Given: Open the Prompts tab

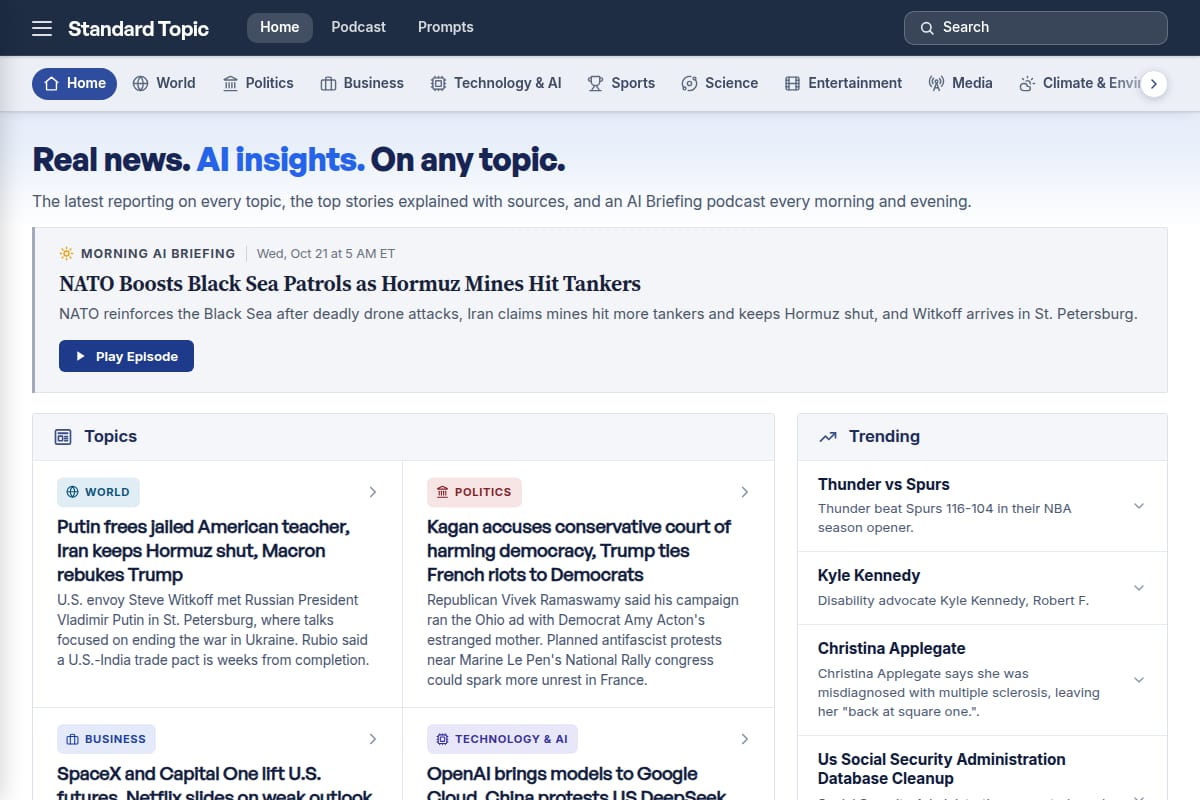Looking at the screenshot, I should click(446, 27).
